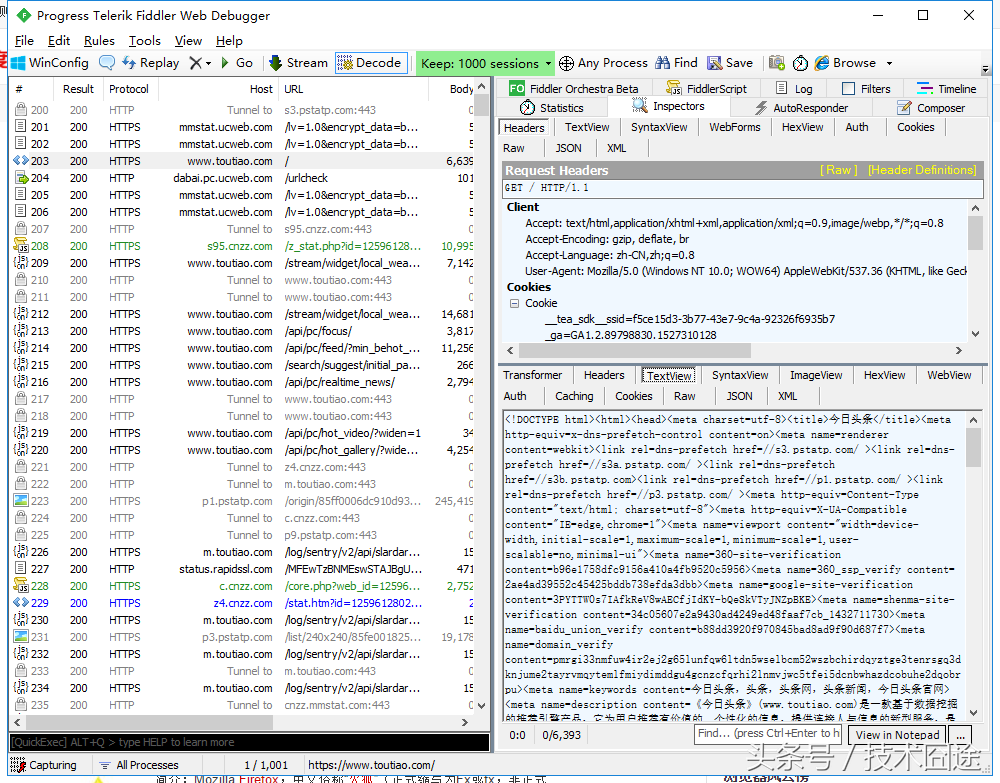Toggle Capturing in the status bar
The width and height of the screenshot is (1000, 783).
(x=43, y=765)
